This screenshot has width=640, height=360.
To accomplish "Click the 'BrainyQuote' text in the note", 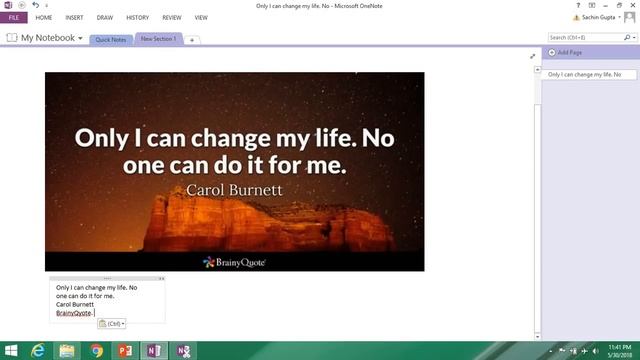I will coord(73,313).
